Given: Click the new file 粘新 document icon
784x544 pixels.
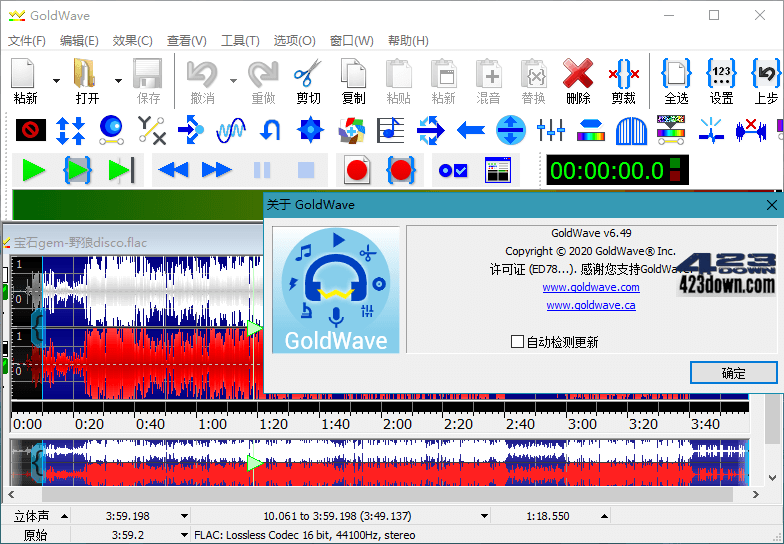Looking at the screenshot, I should tap(23, 74).
